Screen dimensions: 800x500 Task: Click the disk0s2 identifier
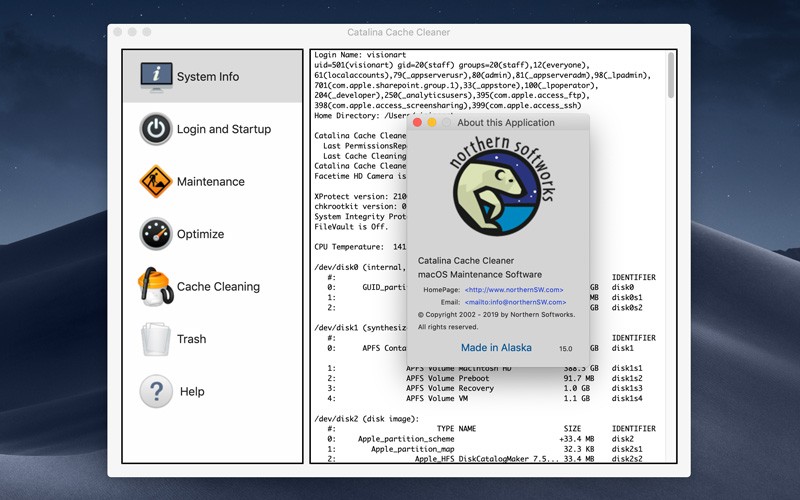coord(627,308)
